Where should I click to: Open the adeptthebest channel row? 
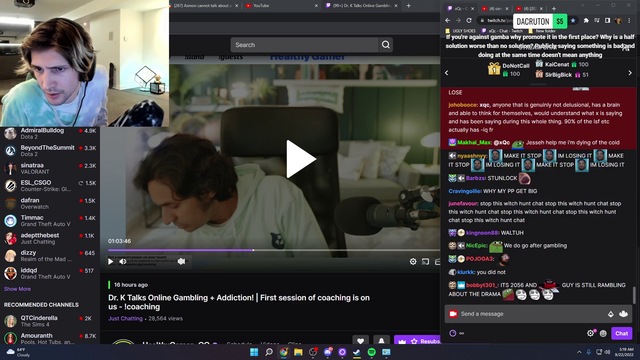tap(50, 238)
